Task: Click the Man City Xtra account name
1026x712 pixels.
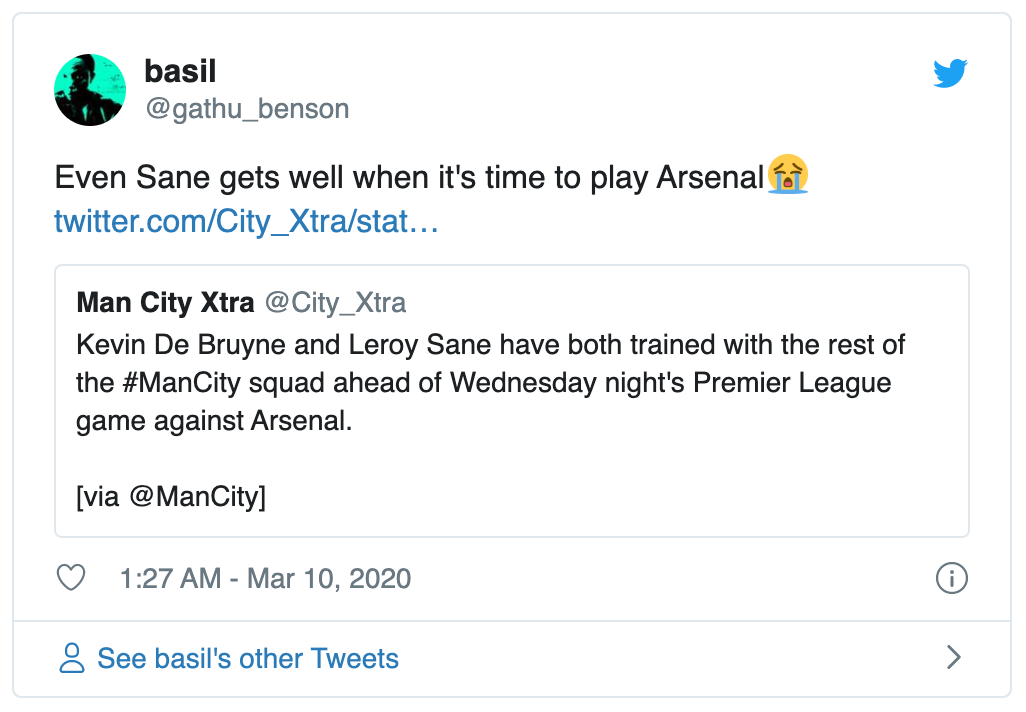Action: click(x=165, y=302)
